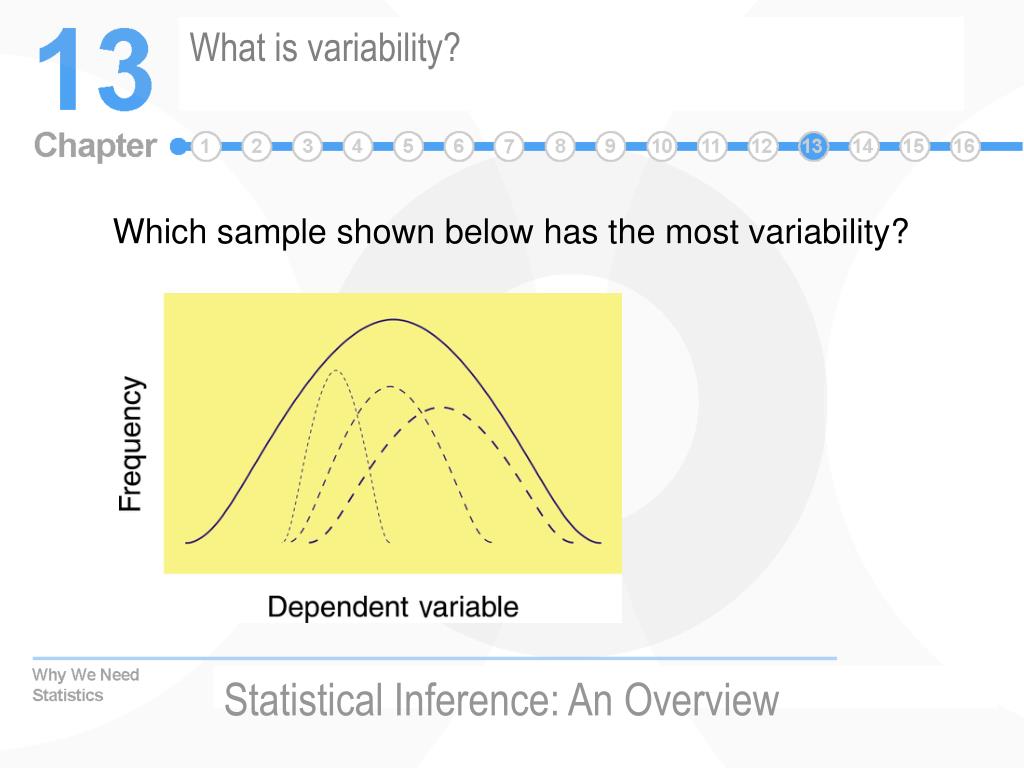Select chapter 2 circle in timeline

[257, 146]
